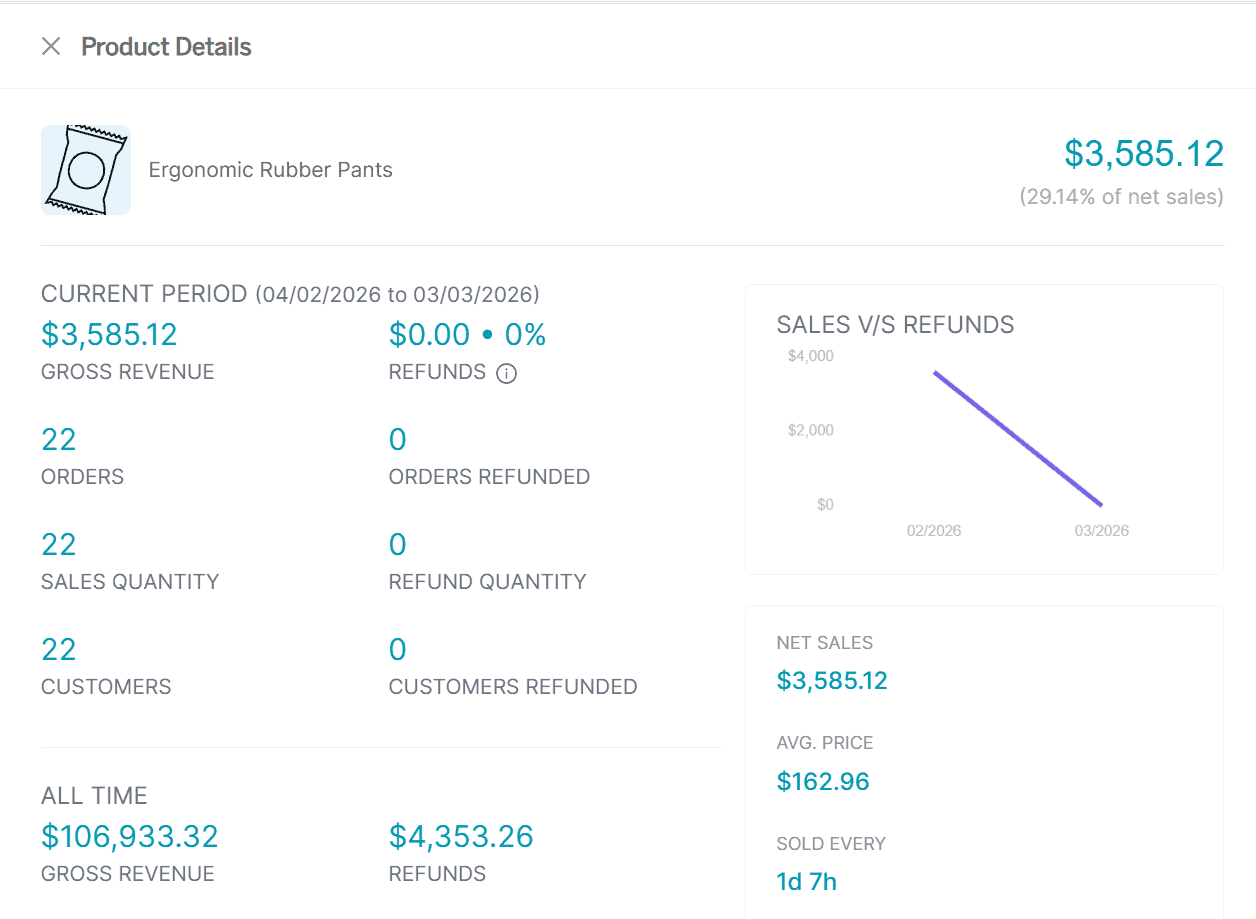Click the Sales V/S Refunds chart title
The image size is (1256, 919).
(896, 325)
